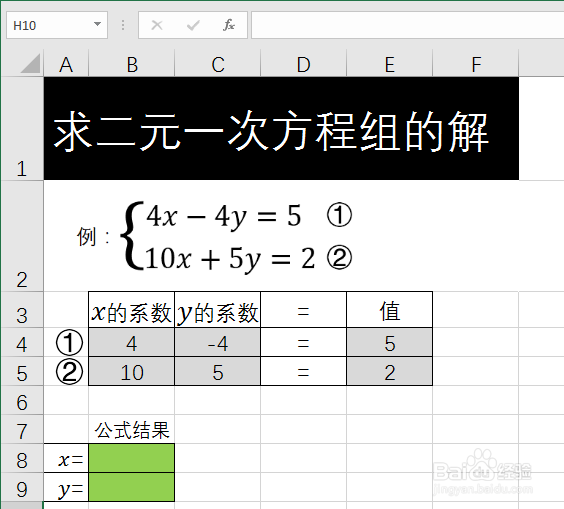The image size is (564, 509).
Task: Click cell E5 containing 2
Action: coord(390,372)
